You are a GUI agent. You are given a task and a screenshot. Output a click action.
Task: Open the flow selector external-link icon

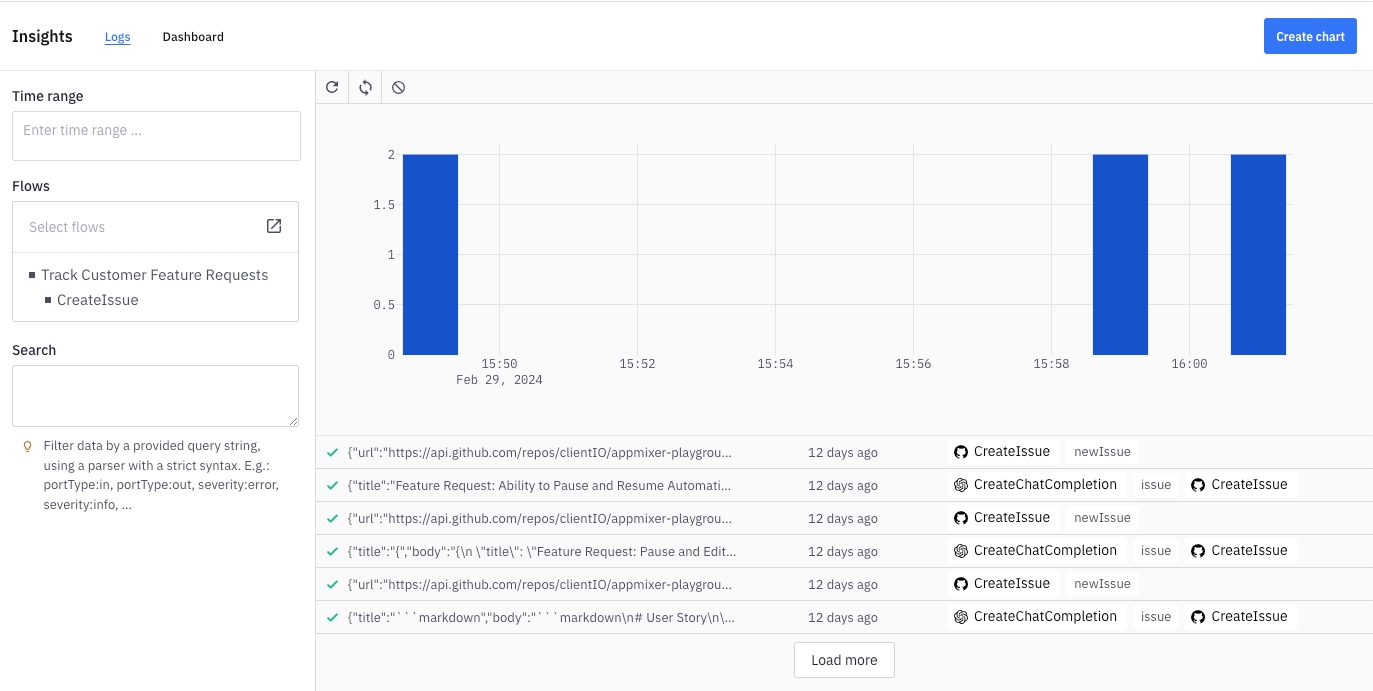click(x=274, y=226)
